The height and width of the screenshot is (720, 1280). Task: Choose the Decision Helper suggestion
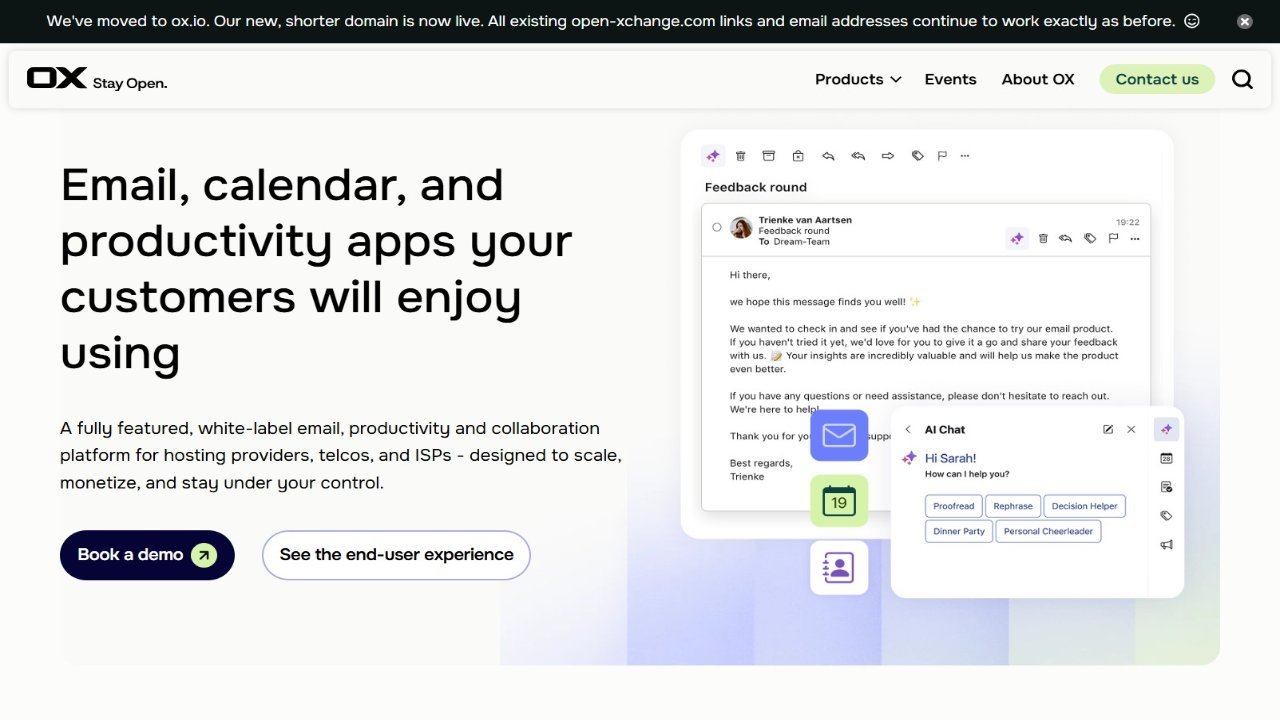[1085, 506]
